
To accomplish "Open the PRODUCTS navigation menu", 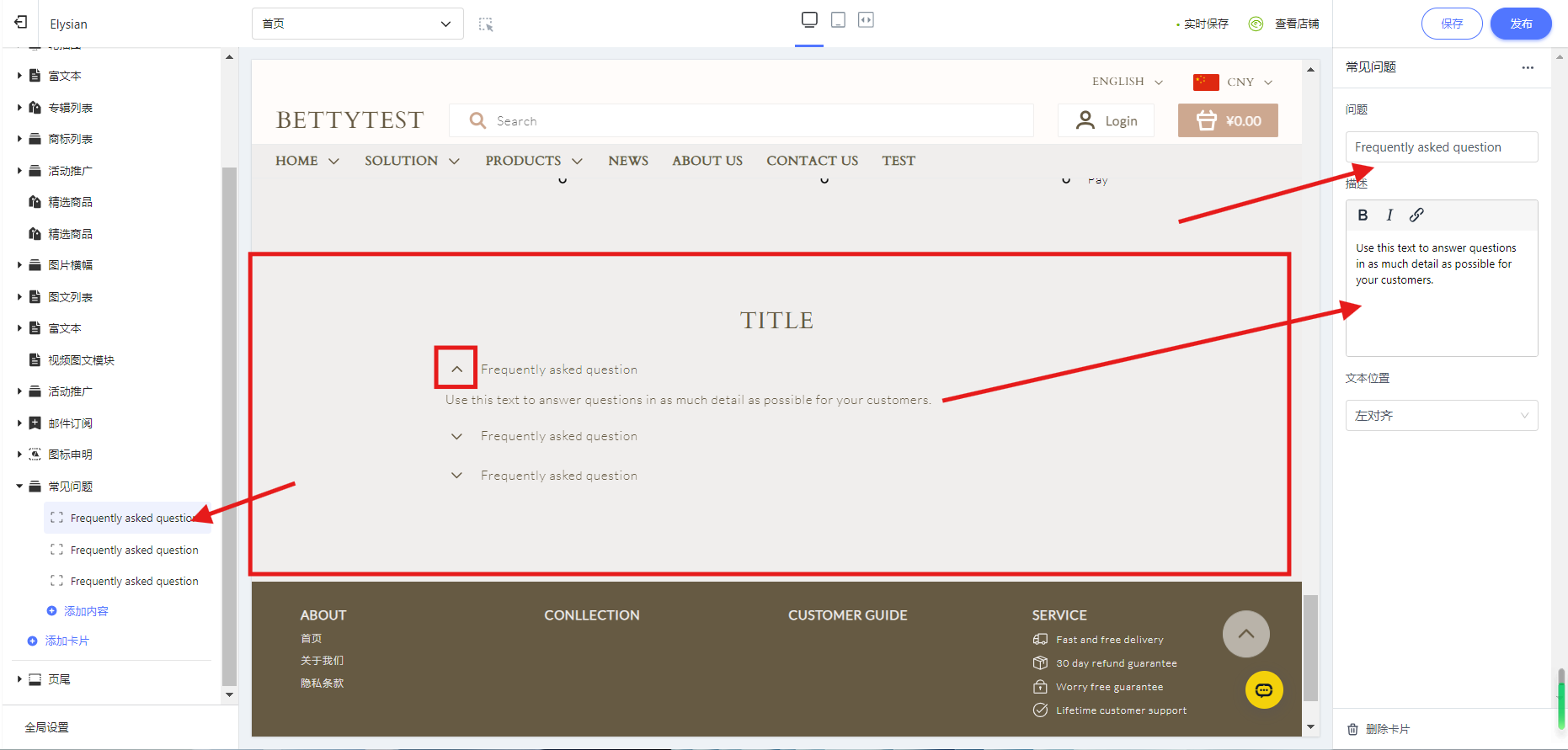I will [533, 161].
